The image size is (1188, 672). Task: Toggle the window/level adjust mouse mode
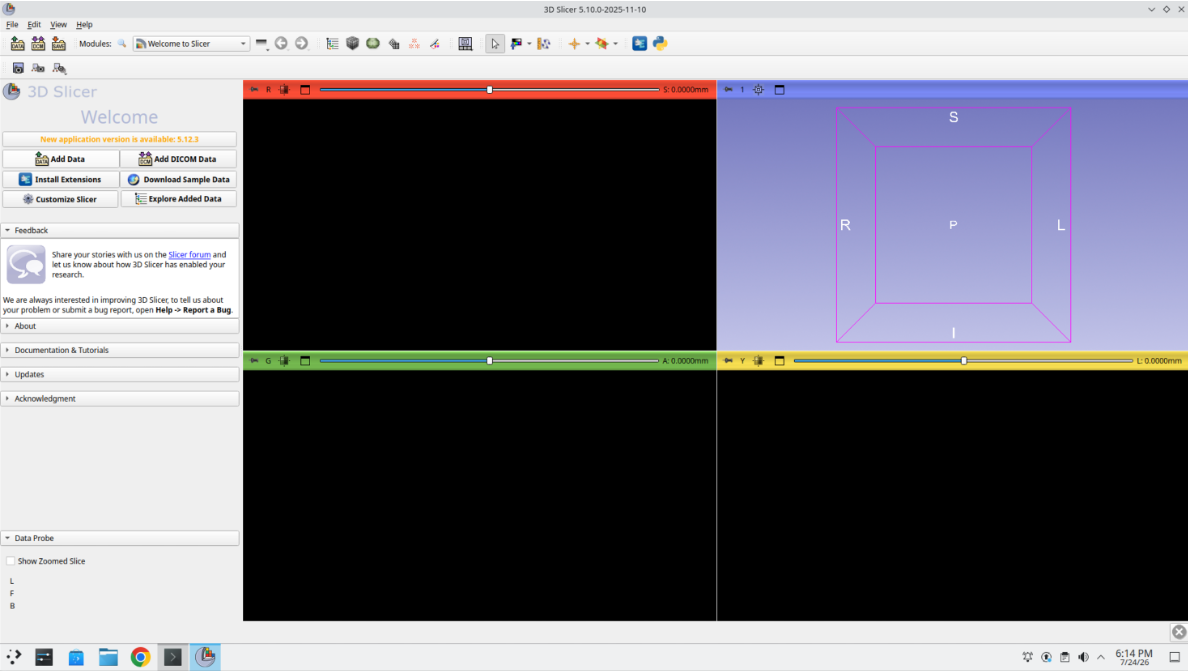516,44
